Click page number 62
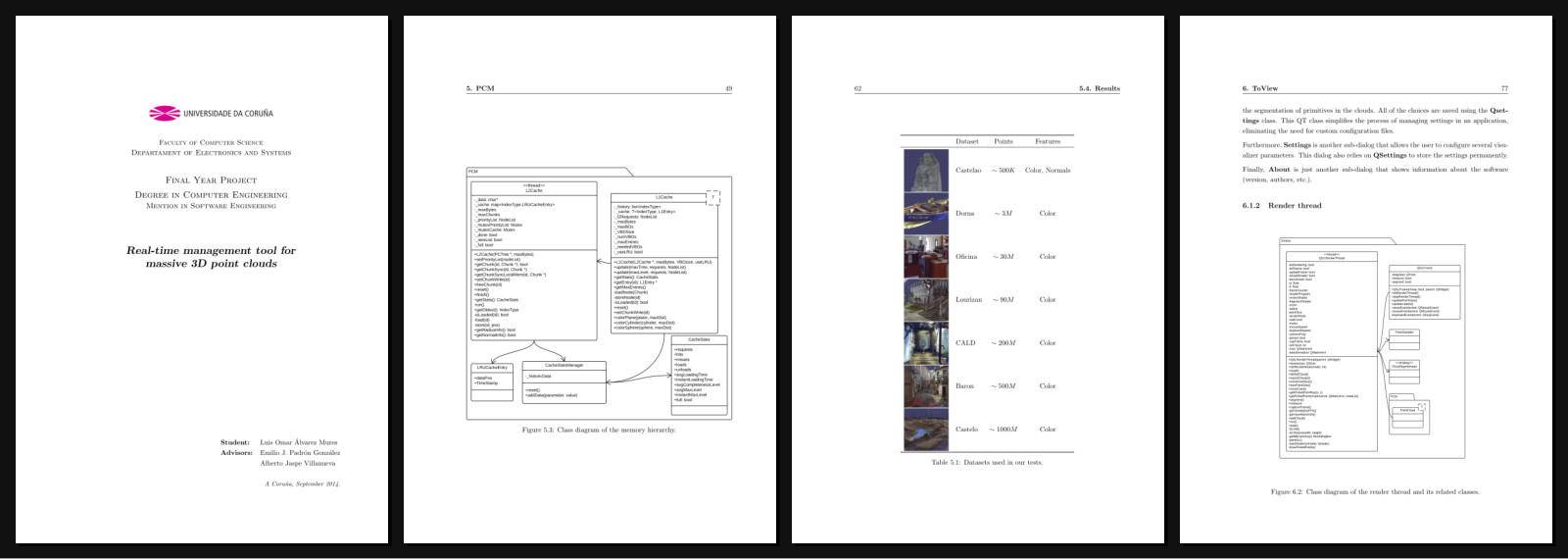This screenshot has height=559, width=1568. [x=857, y=88]
